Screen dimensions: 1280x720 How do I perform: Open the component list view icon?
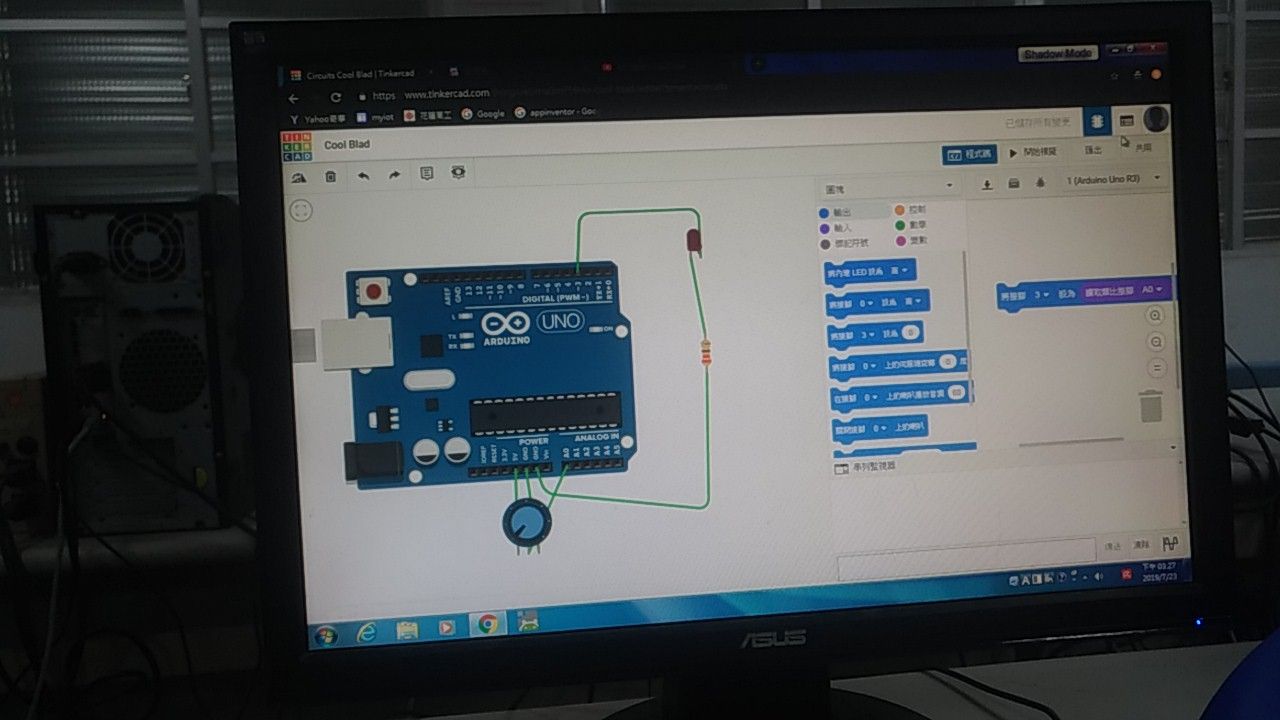(x=1126, y=121)
